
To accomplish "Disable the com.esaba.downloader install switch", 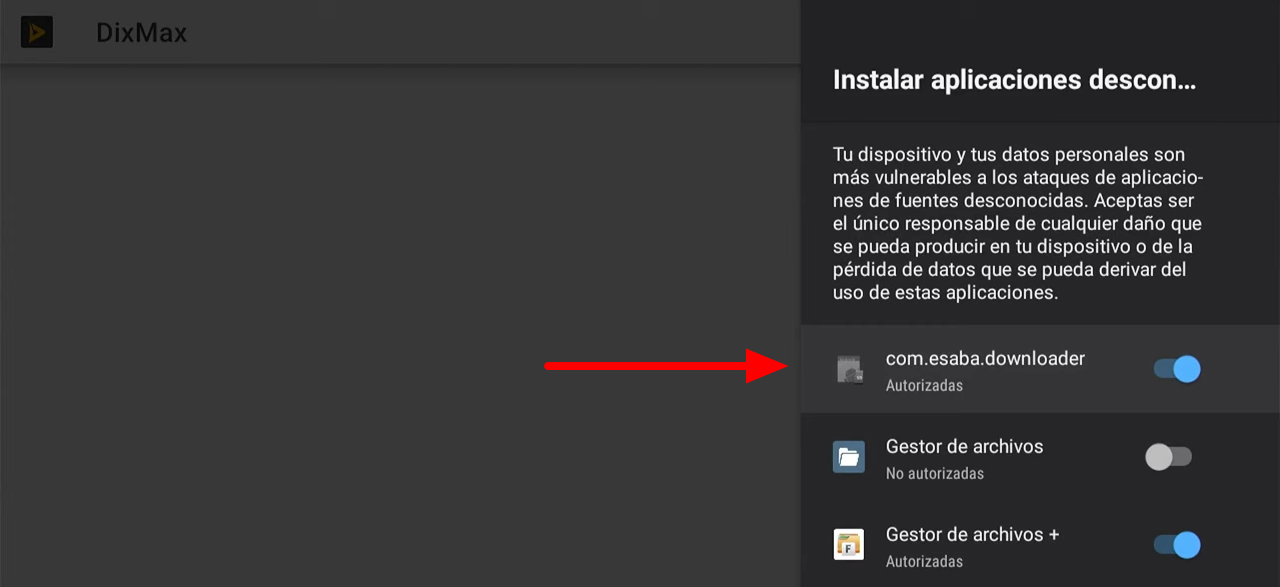I will pyautogui.click(x=1176, y=369).
